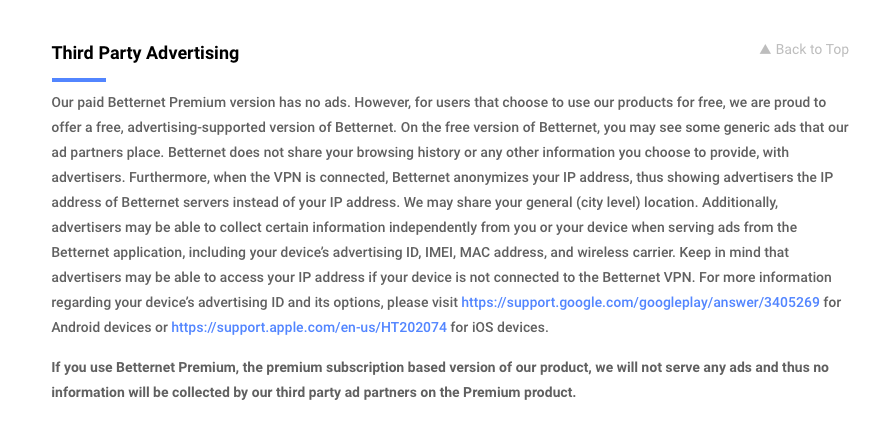The image size is (882, 428).
Task: Click the words "Android devices or" before the Apple link
Action: tap(110, 327)
